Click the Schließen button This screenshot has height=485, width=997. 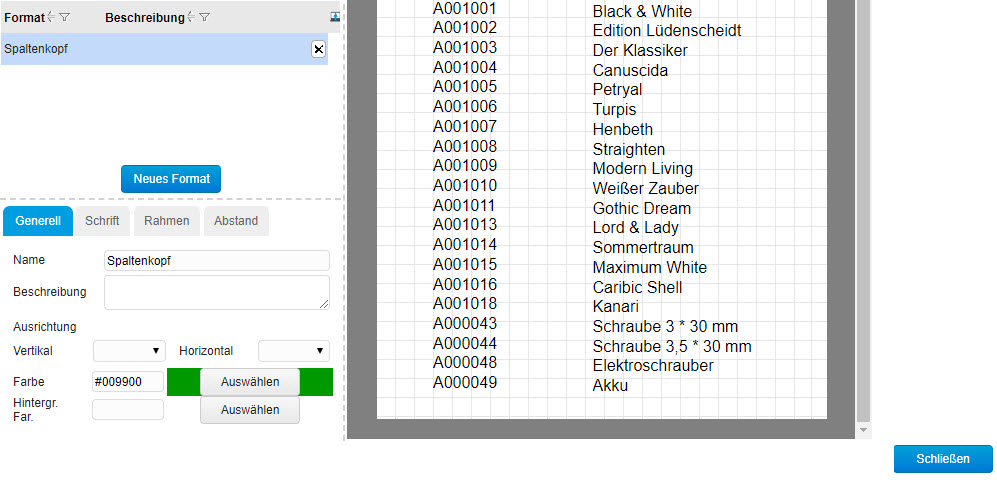[943, 459]
